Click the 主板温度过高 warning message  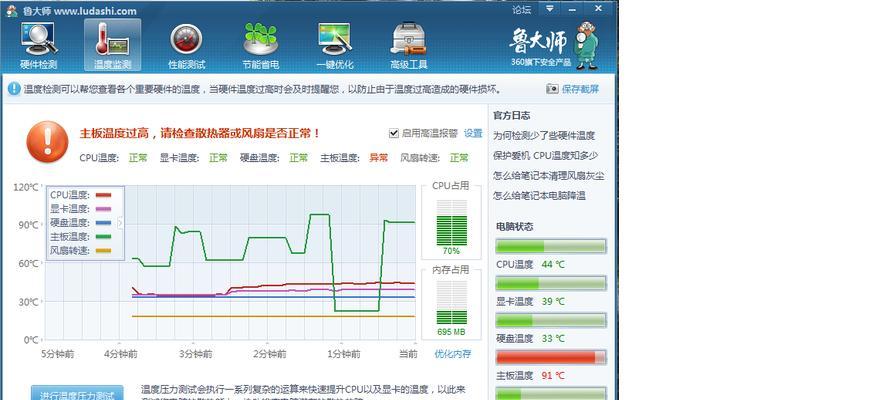[200, 133]
